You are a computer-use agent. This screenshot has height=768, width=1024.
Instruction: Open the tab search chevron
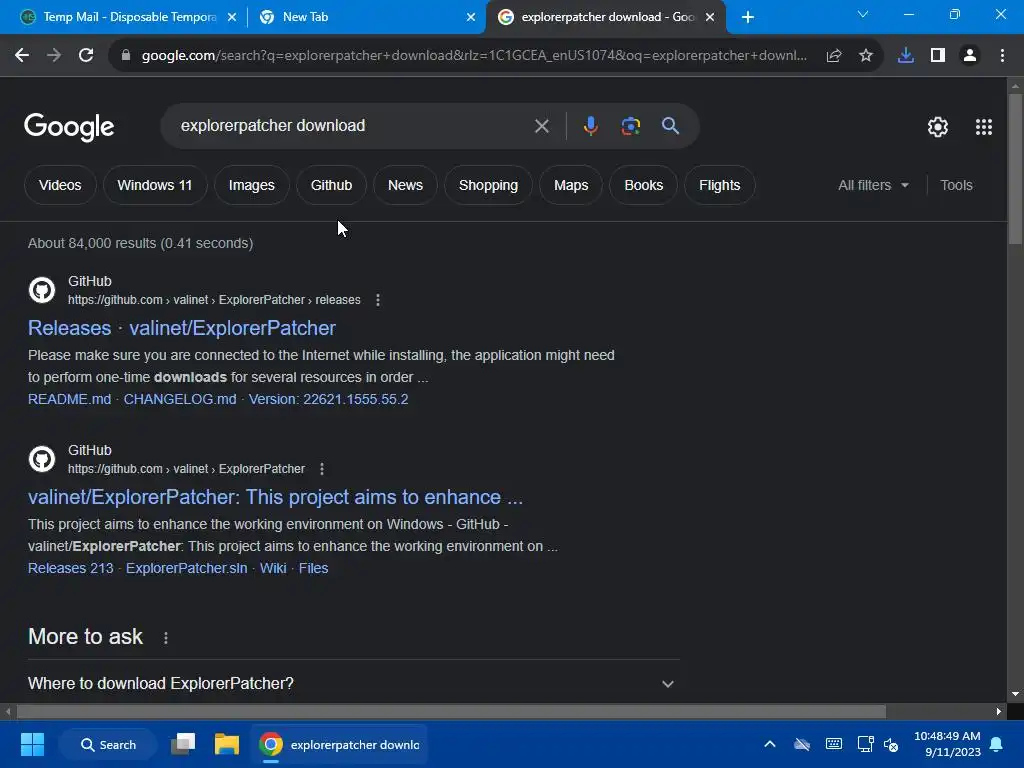(863, 14)
